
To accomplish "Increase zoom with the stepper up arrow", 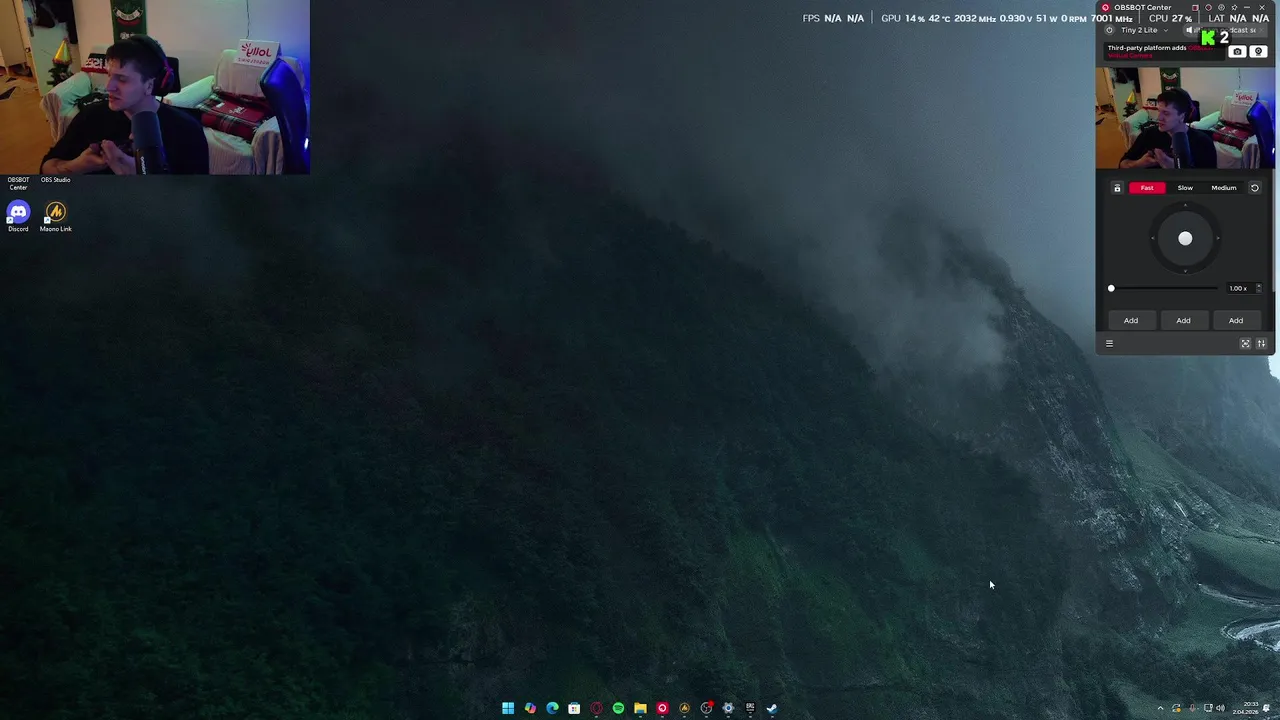I will coord(1258,285).
